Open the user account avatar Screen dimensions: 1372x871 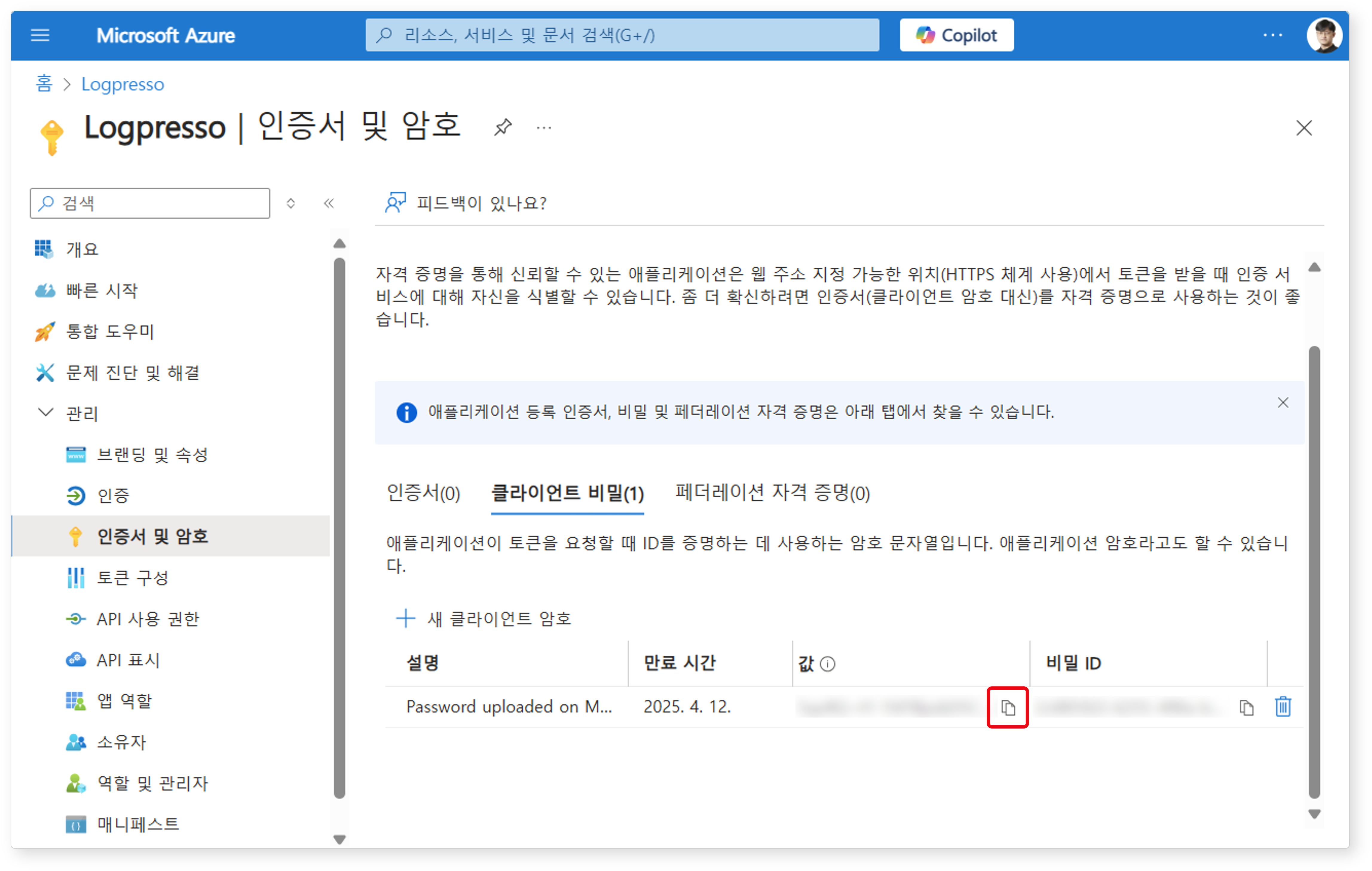click(1324, 35)
